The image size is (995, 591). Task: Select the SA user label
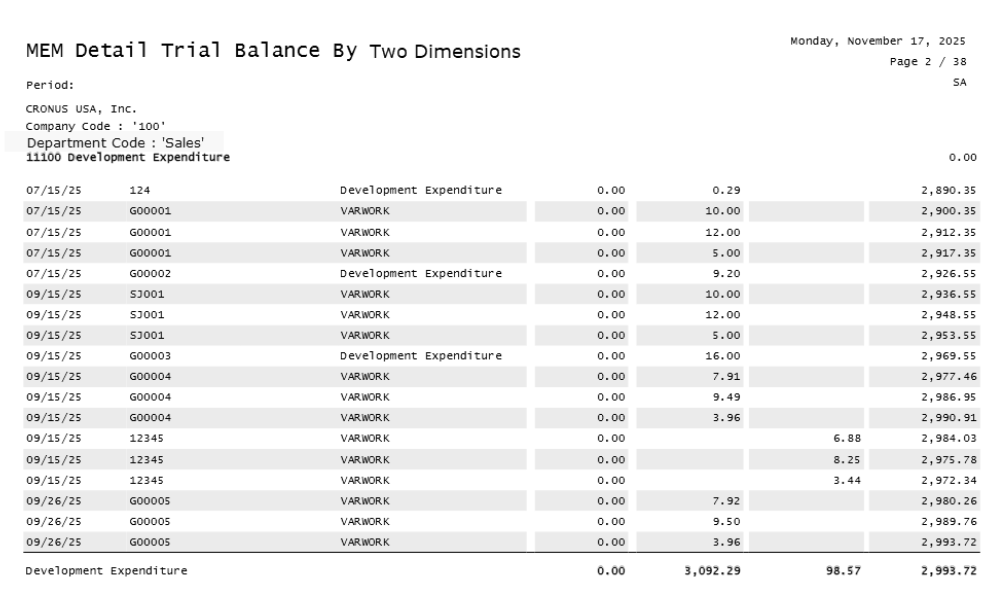(959, 83)
